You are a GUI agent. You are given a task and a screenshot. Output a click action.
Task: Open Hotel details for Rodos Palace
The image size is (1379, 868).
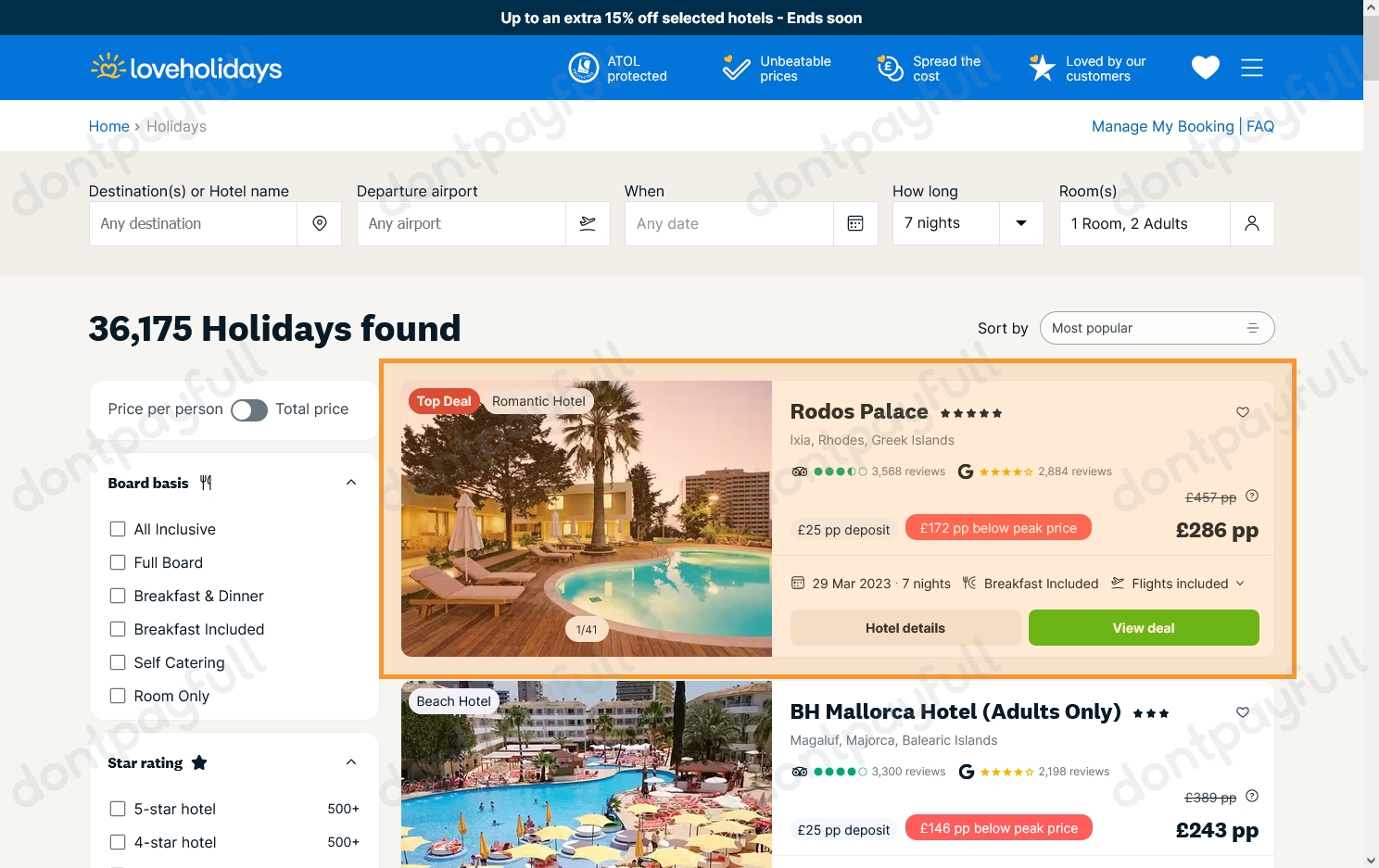coord(905,627)
